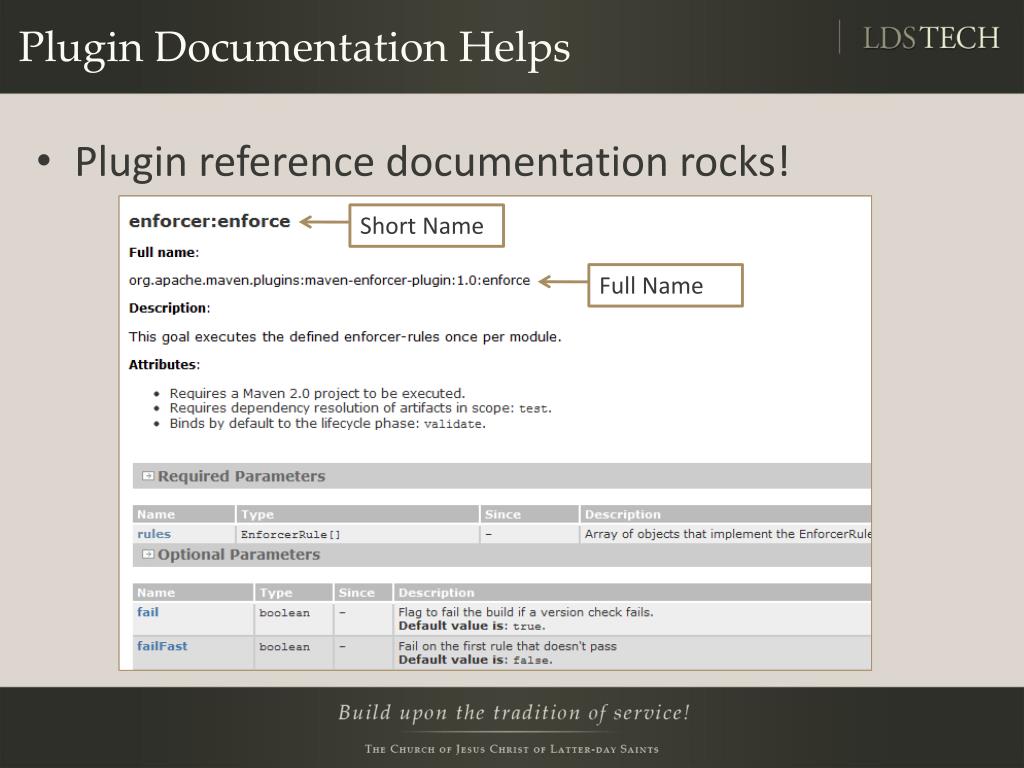Click the bold 'Full name:' label

[x=164, y=253]
